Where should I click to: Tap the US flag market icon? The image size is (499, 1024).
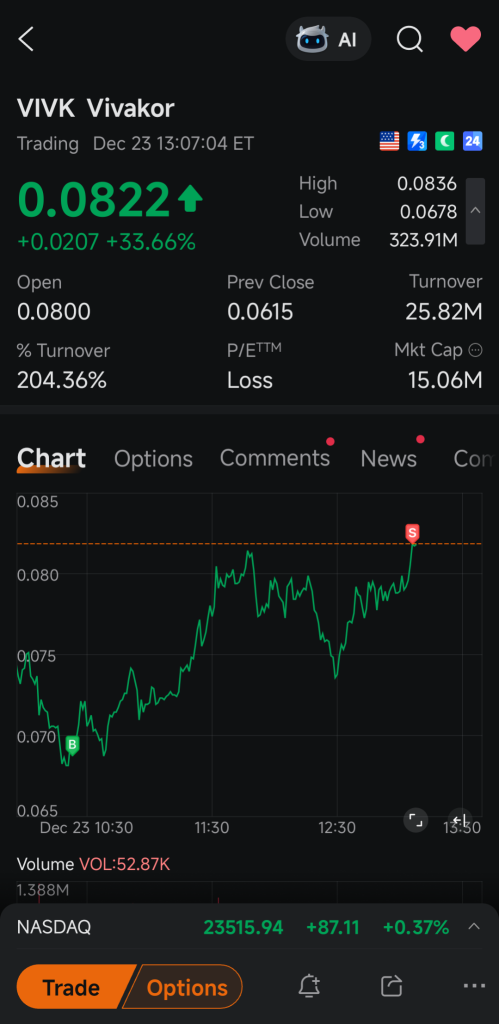(389, 141)
